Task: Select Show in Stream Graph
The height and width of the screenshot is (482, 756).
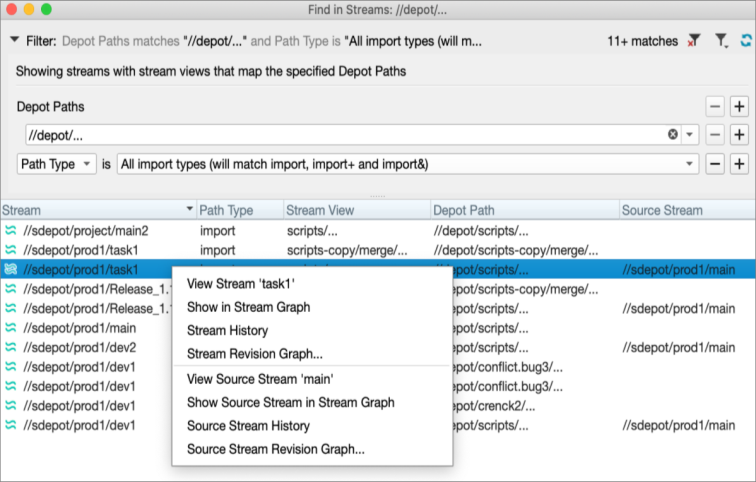Action: click(248, 307)
